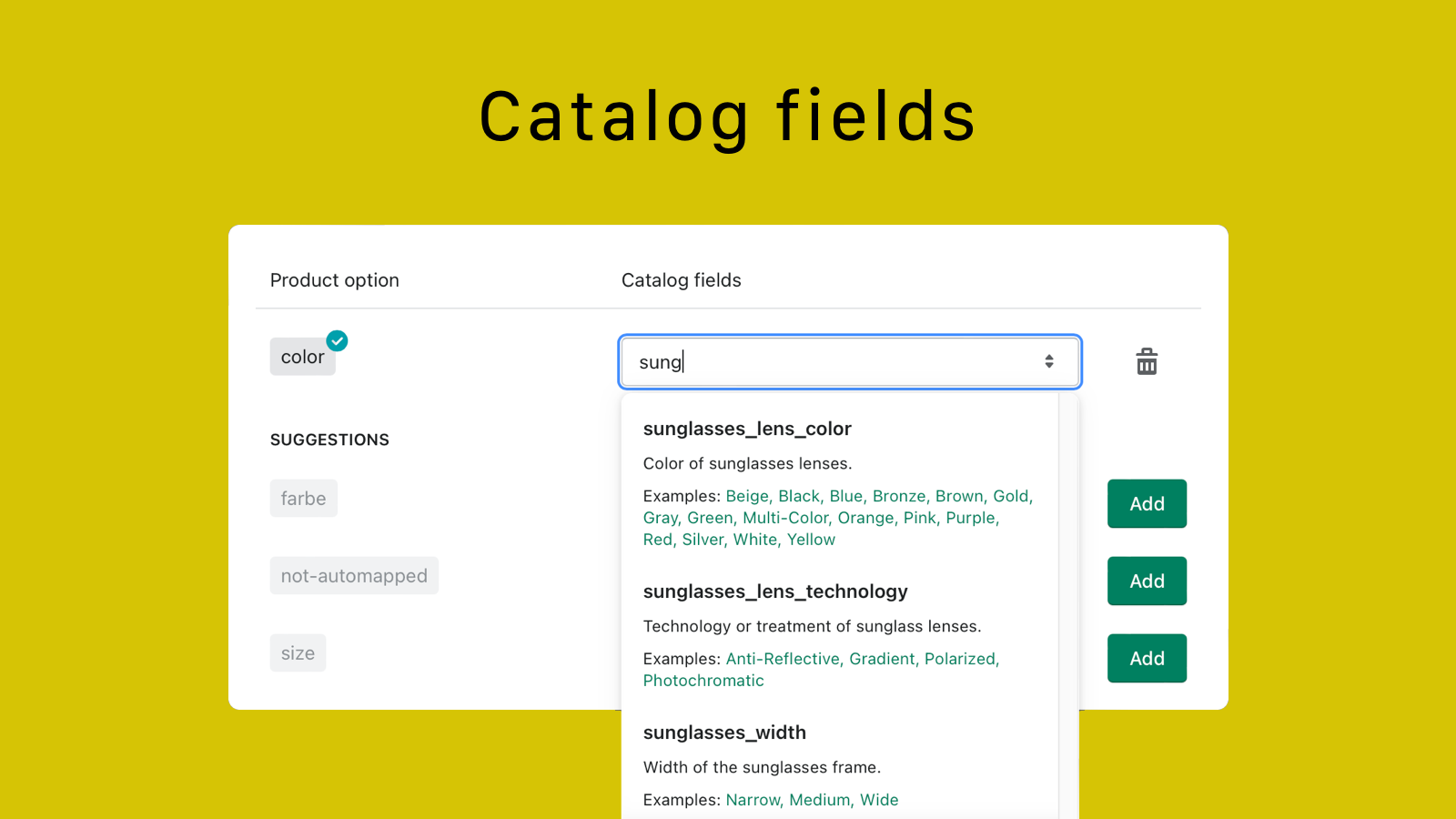
Task: Click the teal checkmark badge on color
Action: [x=336, y=340]
